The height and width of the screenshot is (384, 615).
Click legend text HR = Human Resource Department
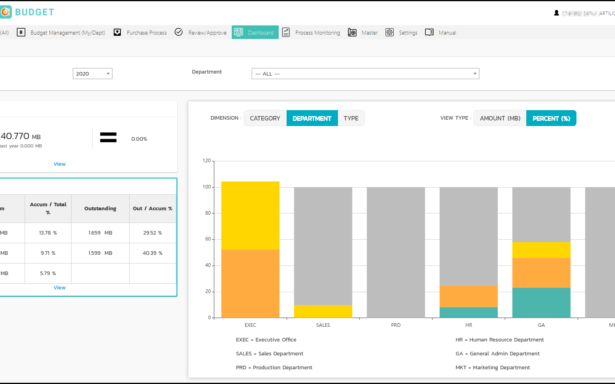click(500, 340)
